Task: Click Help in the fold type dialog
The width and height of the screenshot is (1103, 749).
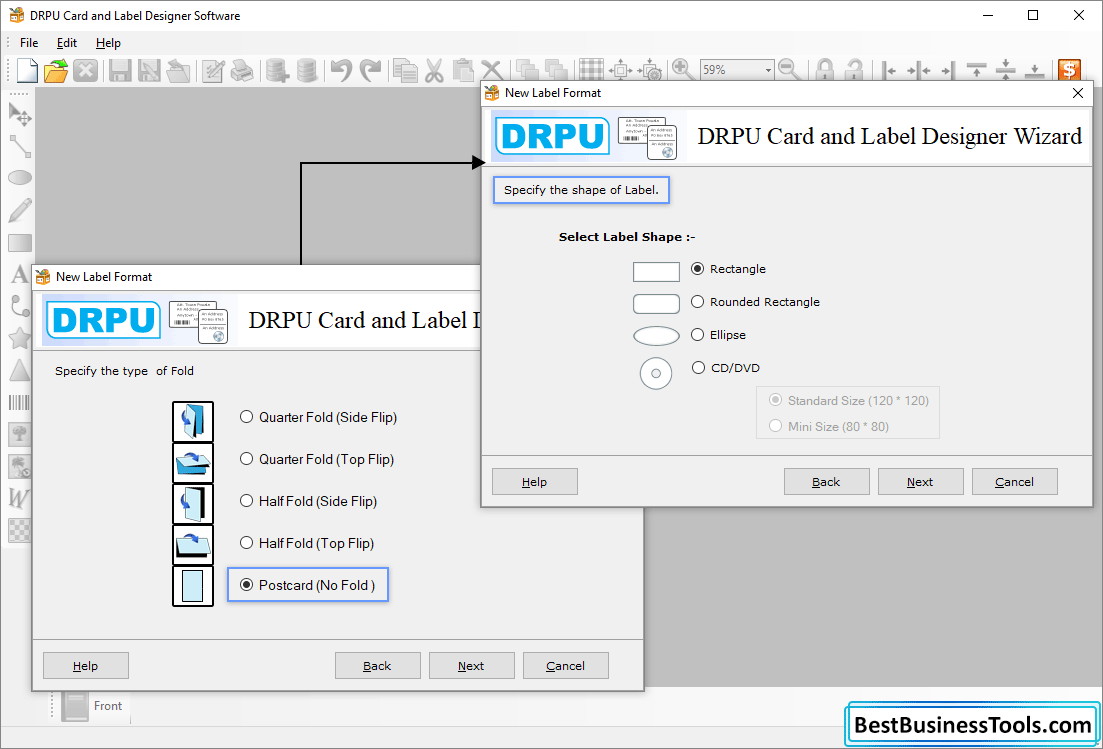Action: 86,666
